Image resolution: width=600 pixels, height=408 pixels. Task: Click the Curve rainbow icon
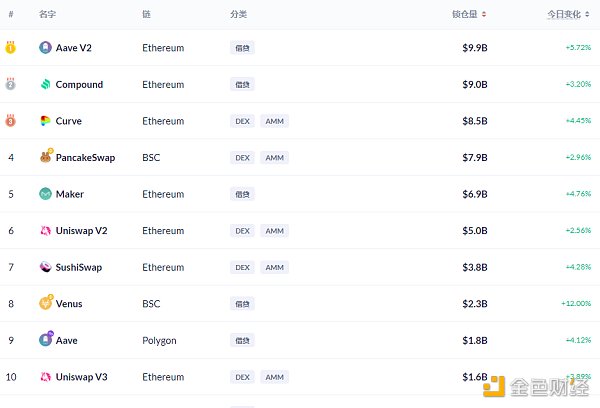point(45,121)
